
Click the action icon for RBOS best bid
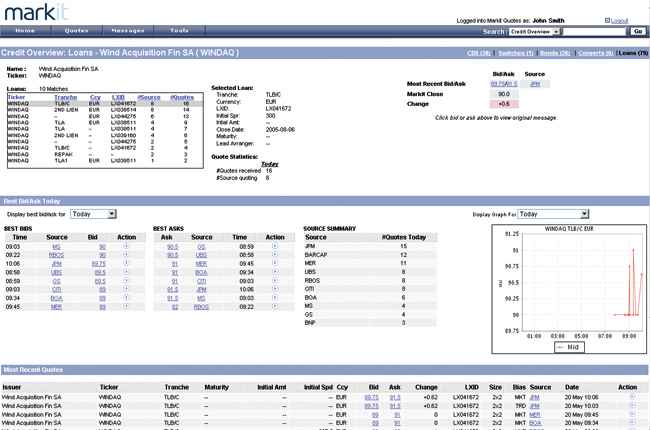click(126, 255)
